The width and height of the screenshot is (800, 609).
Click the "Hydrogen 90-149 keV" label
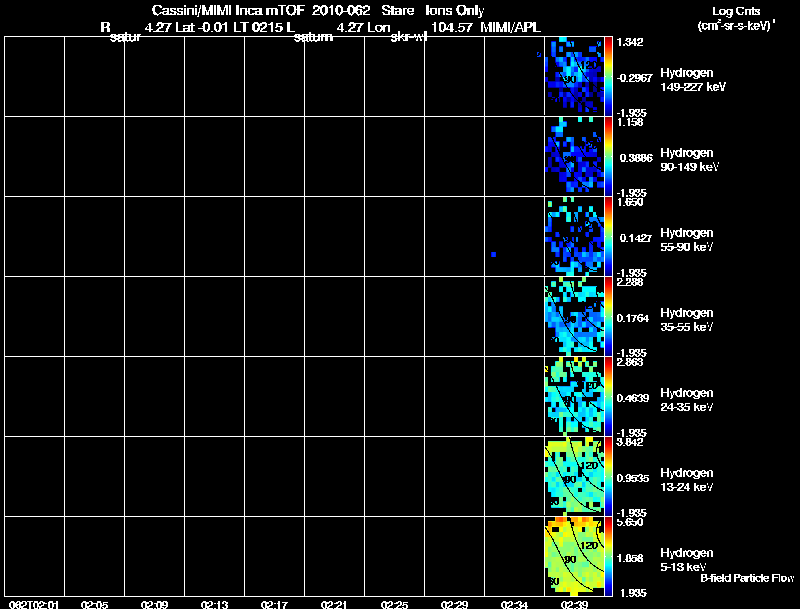(x=690, y=160)
